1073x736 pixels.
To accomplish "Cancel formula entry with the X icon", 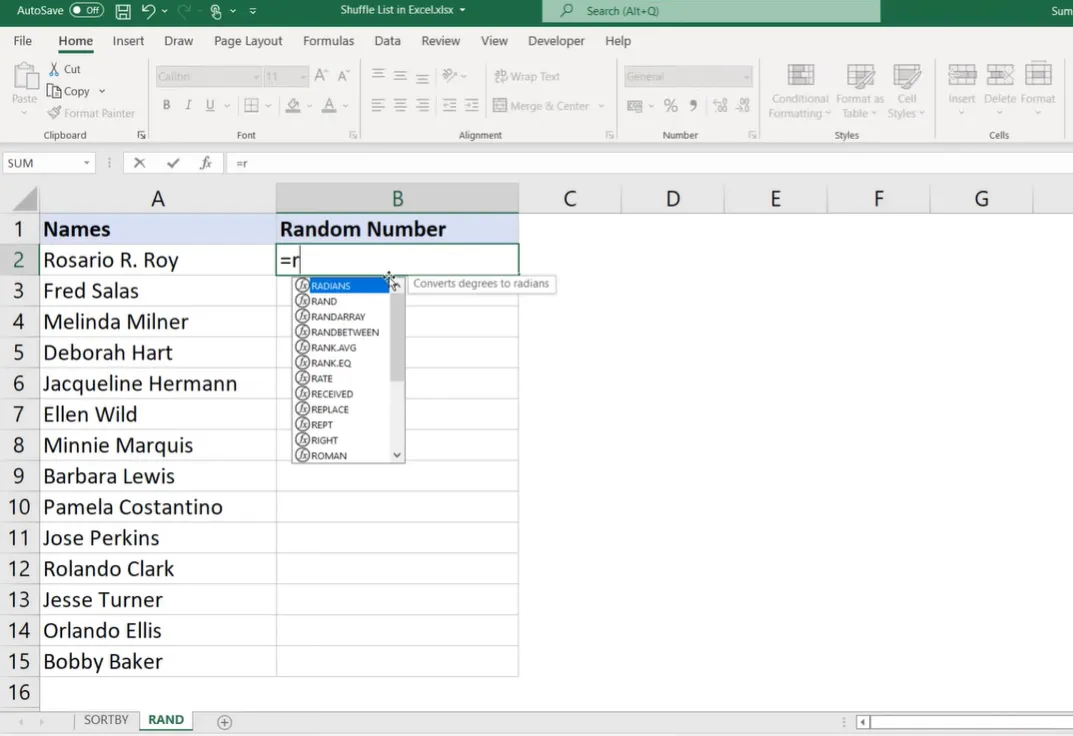I will tap(139, 163).
